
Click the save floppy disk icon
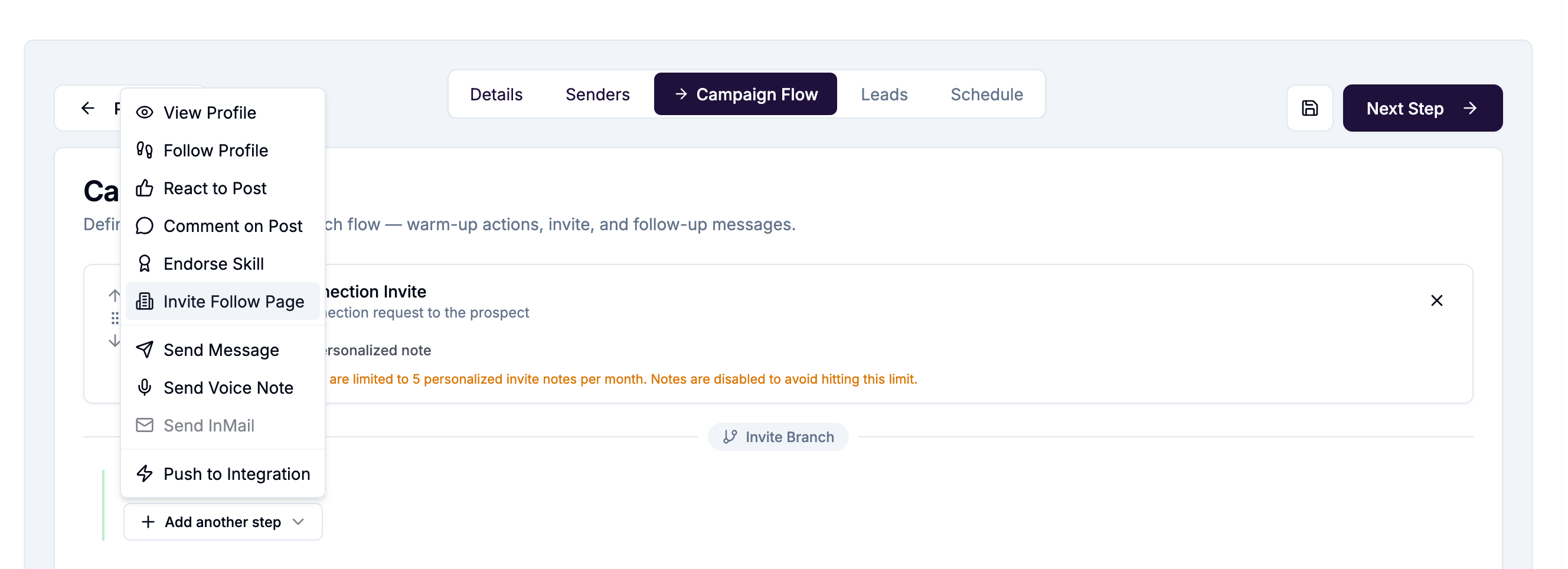pos(1309,107)
